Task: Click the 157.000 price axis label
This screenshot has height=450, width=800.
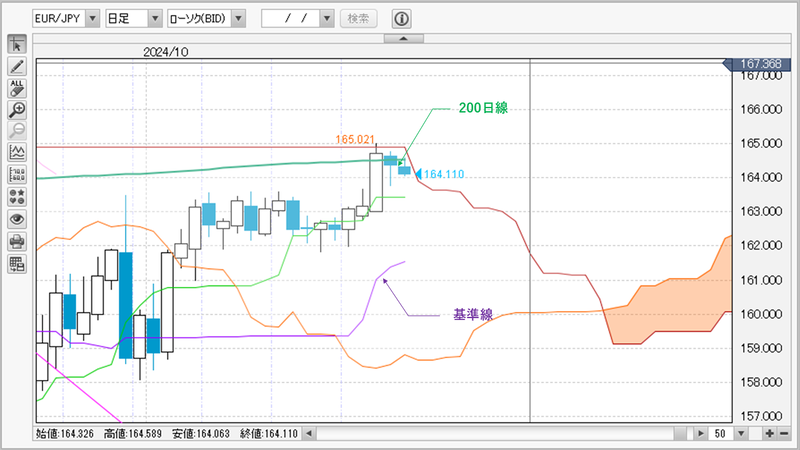Action: click(761, 416)
